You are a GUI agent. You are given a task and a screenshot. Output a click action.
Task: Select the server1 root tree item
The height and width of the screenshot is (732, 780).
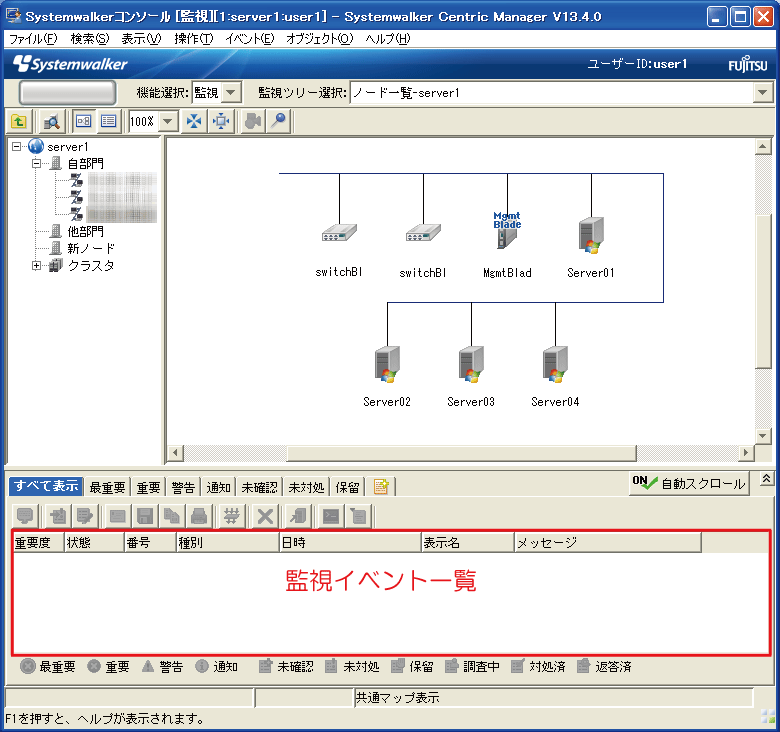[x=68, y=147]
